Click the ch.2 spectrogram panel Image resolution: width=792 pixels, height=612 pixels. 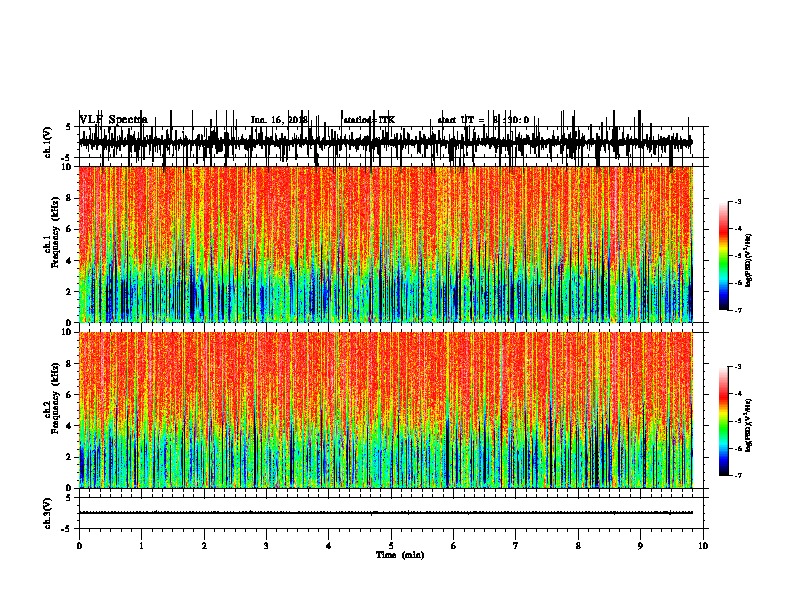(x=386, y=410)
